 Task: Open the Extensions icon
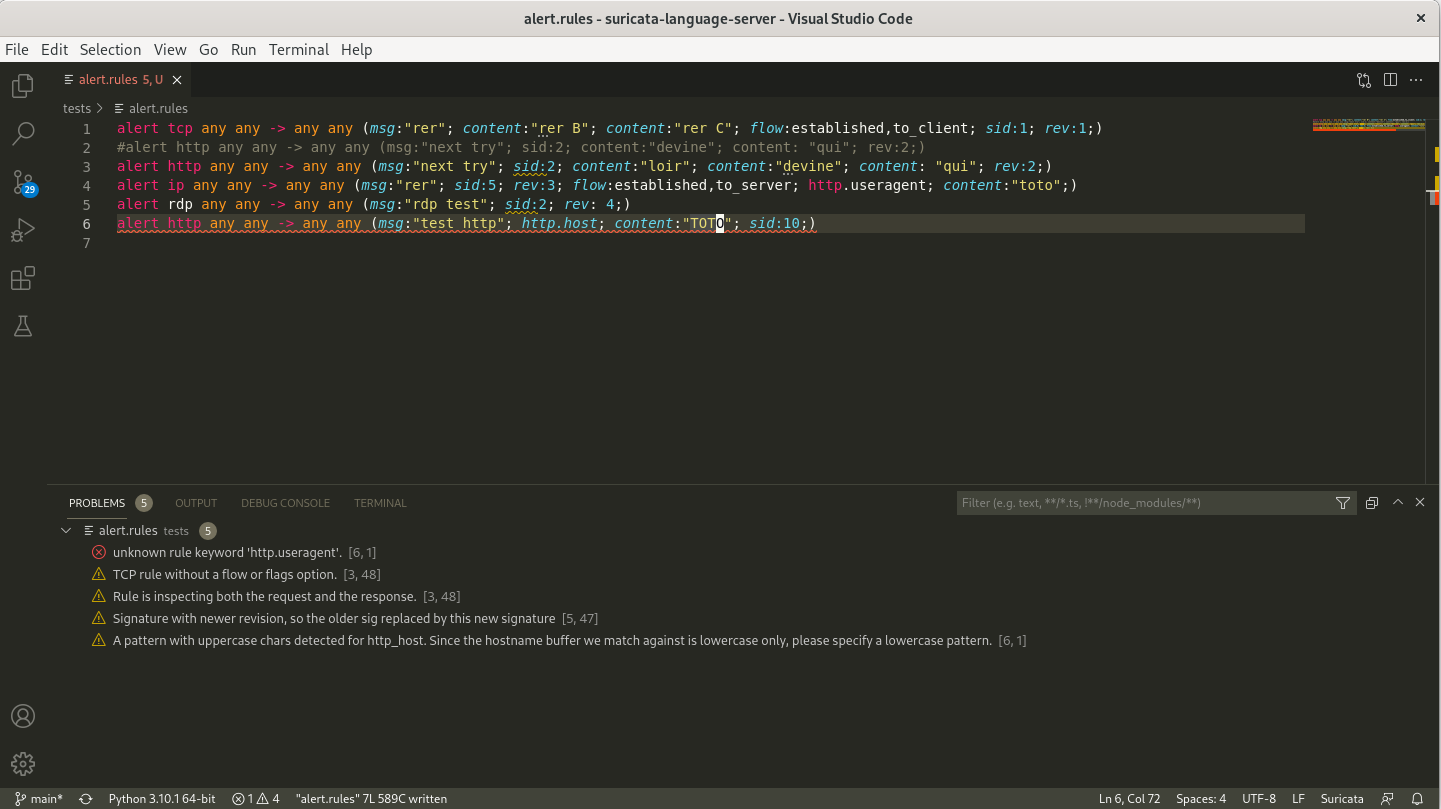coord(22,278)
